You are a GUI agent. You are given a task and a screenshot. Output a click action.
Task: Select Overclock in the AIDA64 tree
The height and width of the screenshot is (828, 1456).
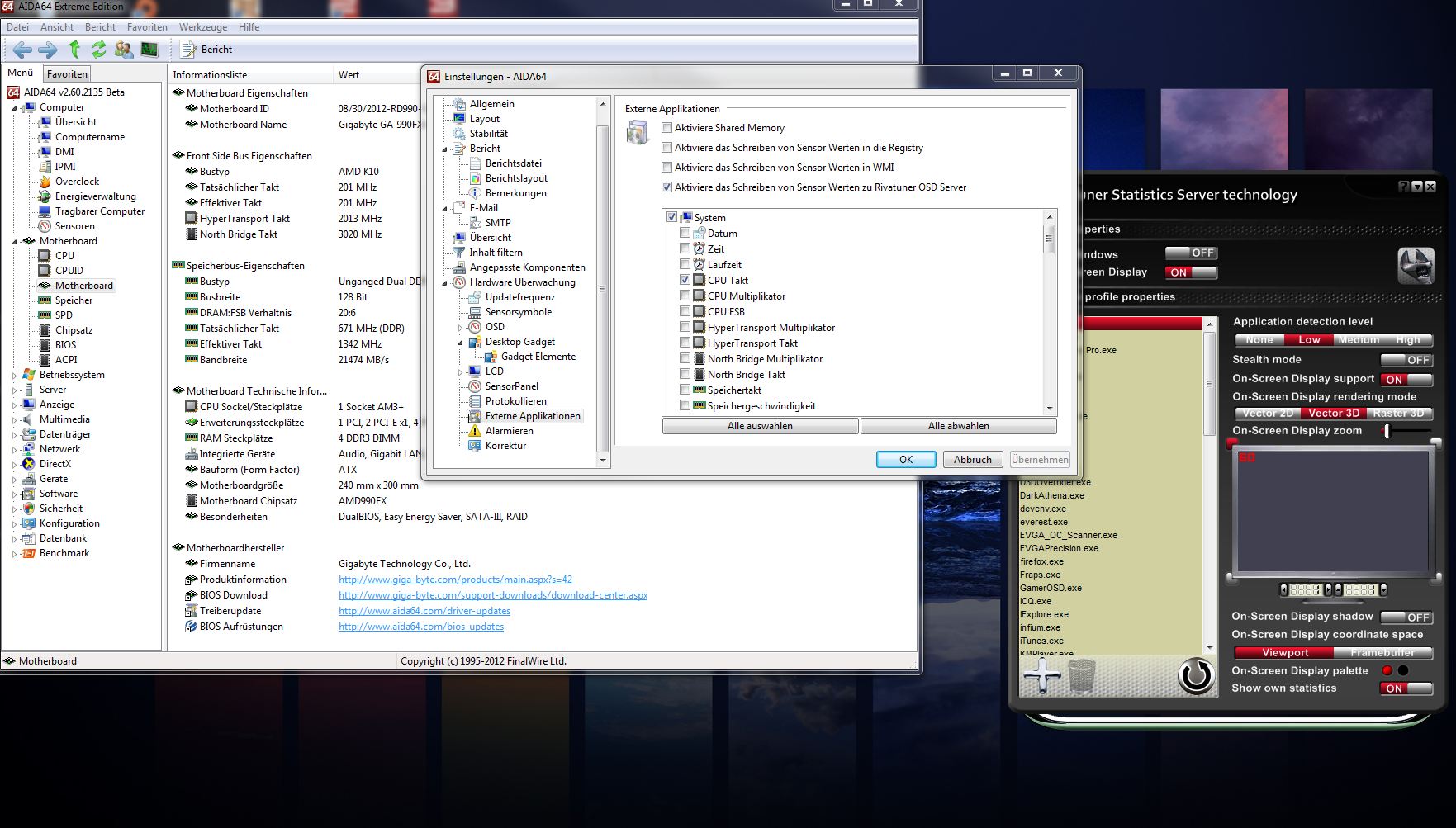pyautogui.click(x=77, y=182)
